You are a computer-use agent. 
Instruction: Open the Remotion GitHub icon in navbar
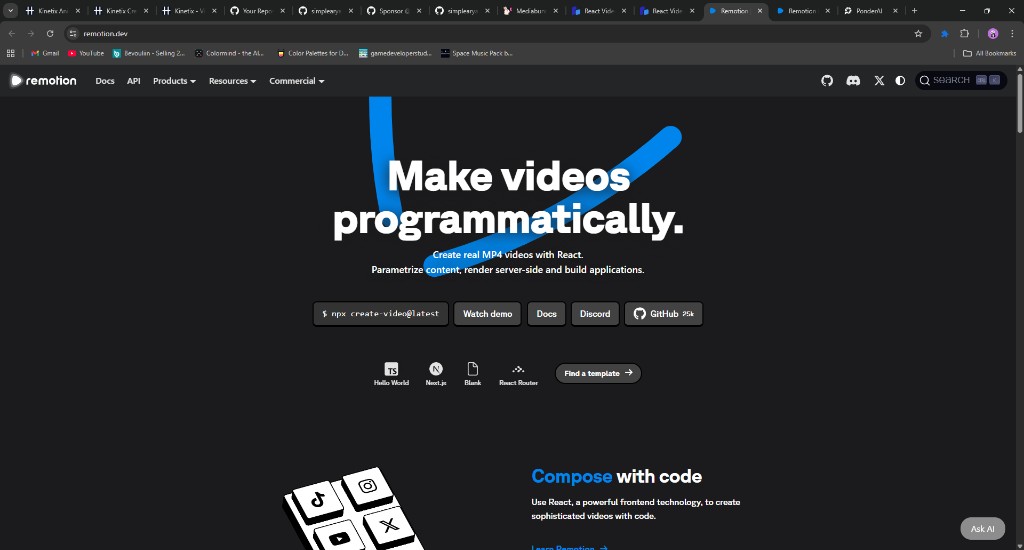[x=827, y=80]
